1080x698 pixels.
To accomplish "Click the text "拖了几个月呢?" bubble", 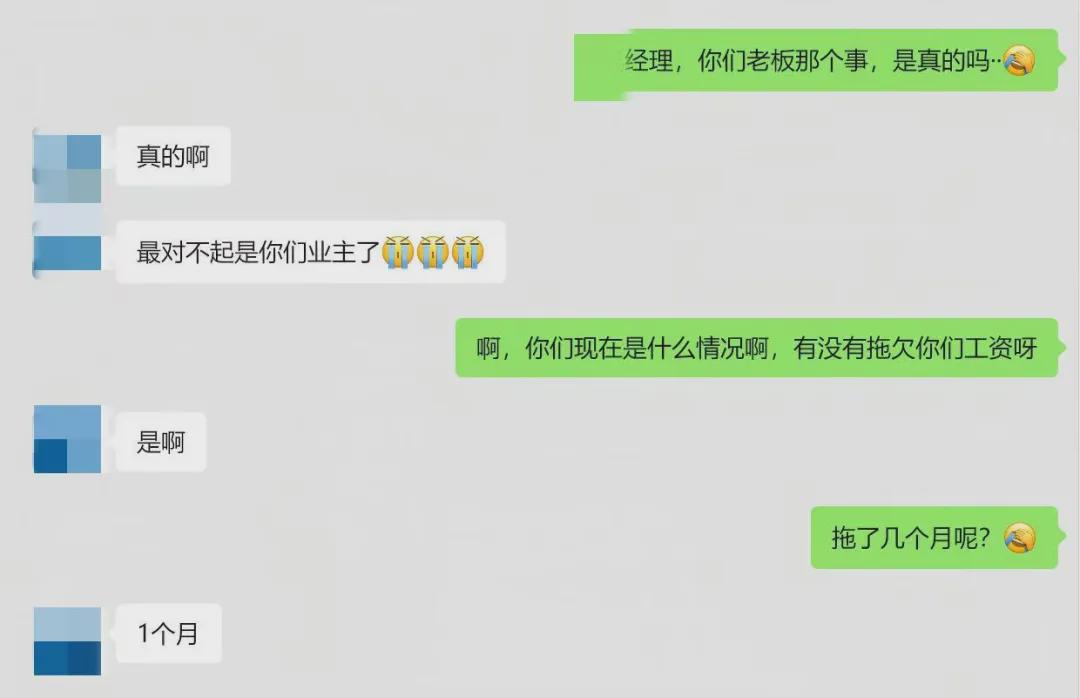I will (934, 537).
